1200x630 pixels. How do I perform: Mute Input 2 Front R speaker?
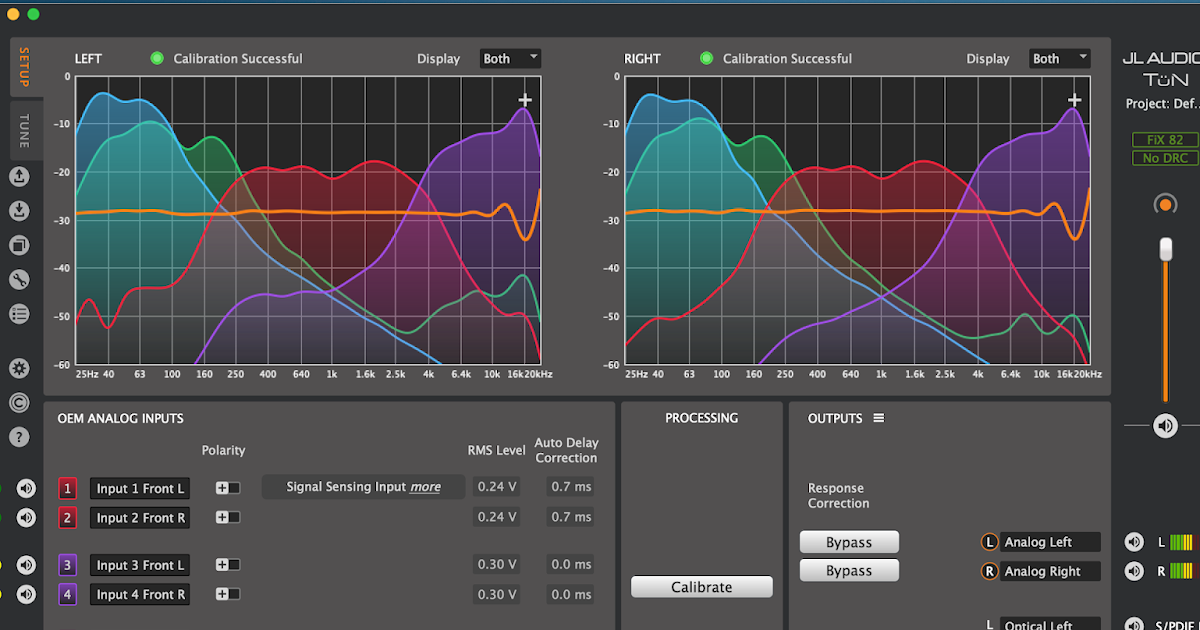(26, 517)
